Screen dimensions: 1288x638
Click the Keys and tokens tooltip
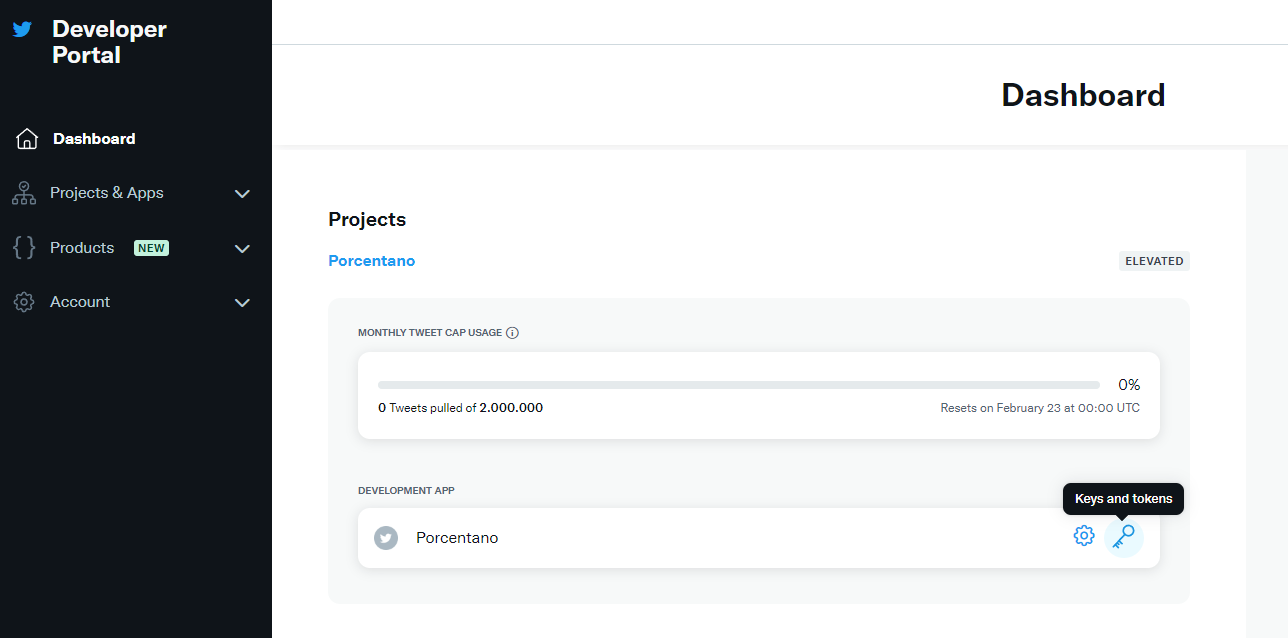1123,499
